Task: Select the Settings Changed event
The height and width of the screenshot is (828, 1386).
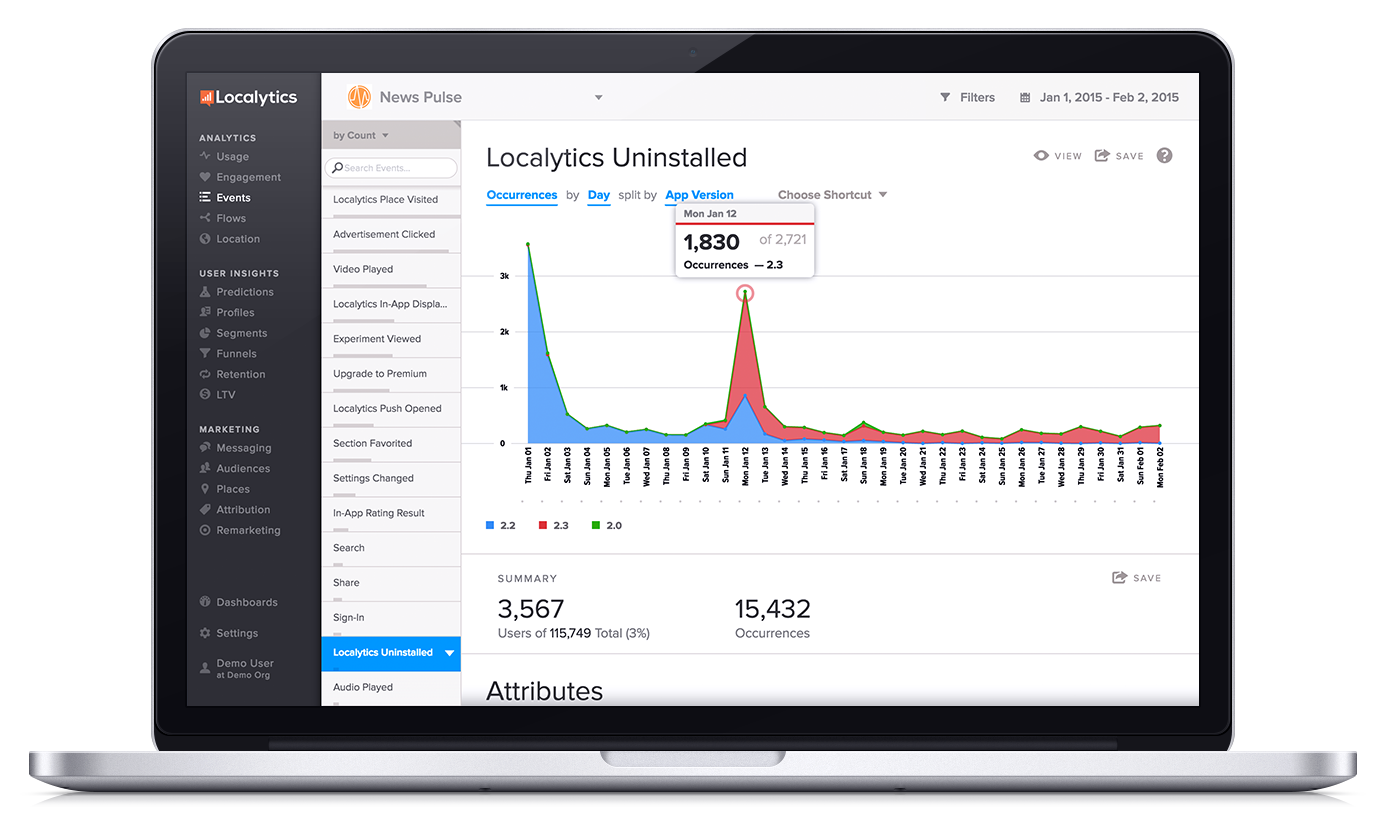Action: pos(391,479)
